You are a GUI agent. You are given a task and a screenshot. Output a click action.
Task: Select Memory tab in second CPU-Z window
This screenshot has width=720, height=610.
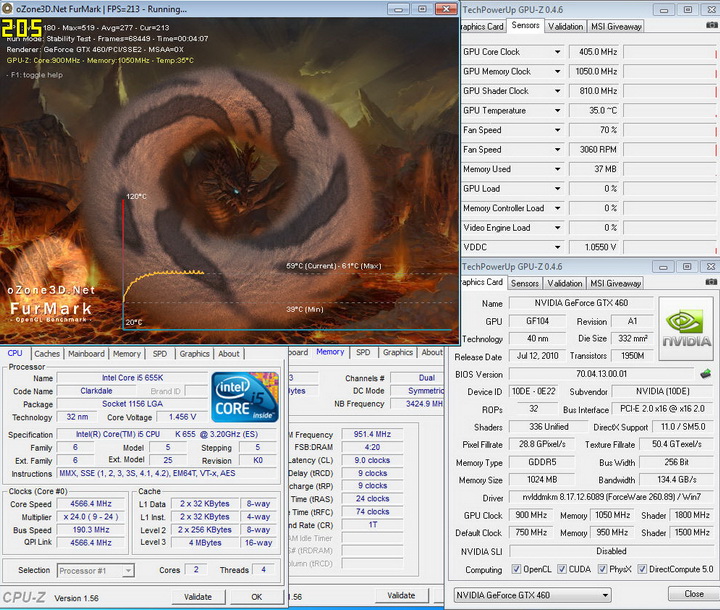pyautogui.click(x=330, y=352)
